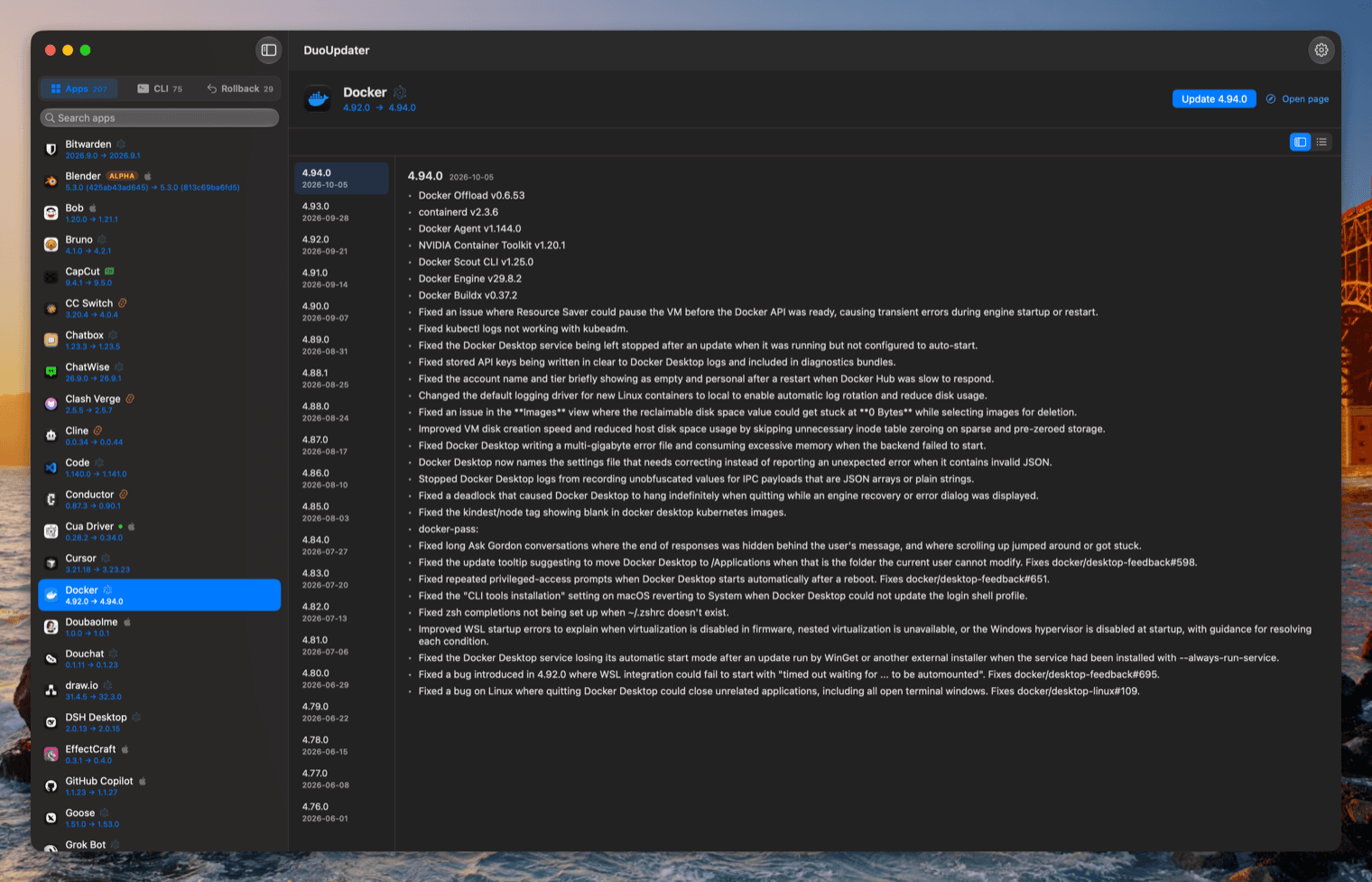Image resolution: width=1372 pixels, height=882 pixels.
Task: Select version 4.78.0 dated 2026-06-15
Action: coord(341,746)
